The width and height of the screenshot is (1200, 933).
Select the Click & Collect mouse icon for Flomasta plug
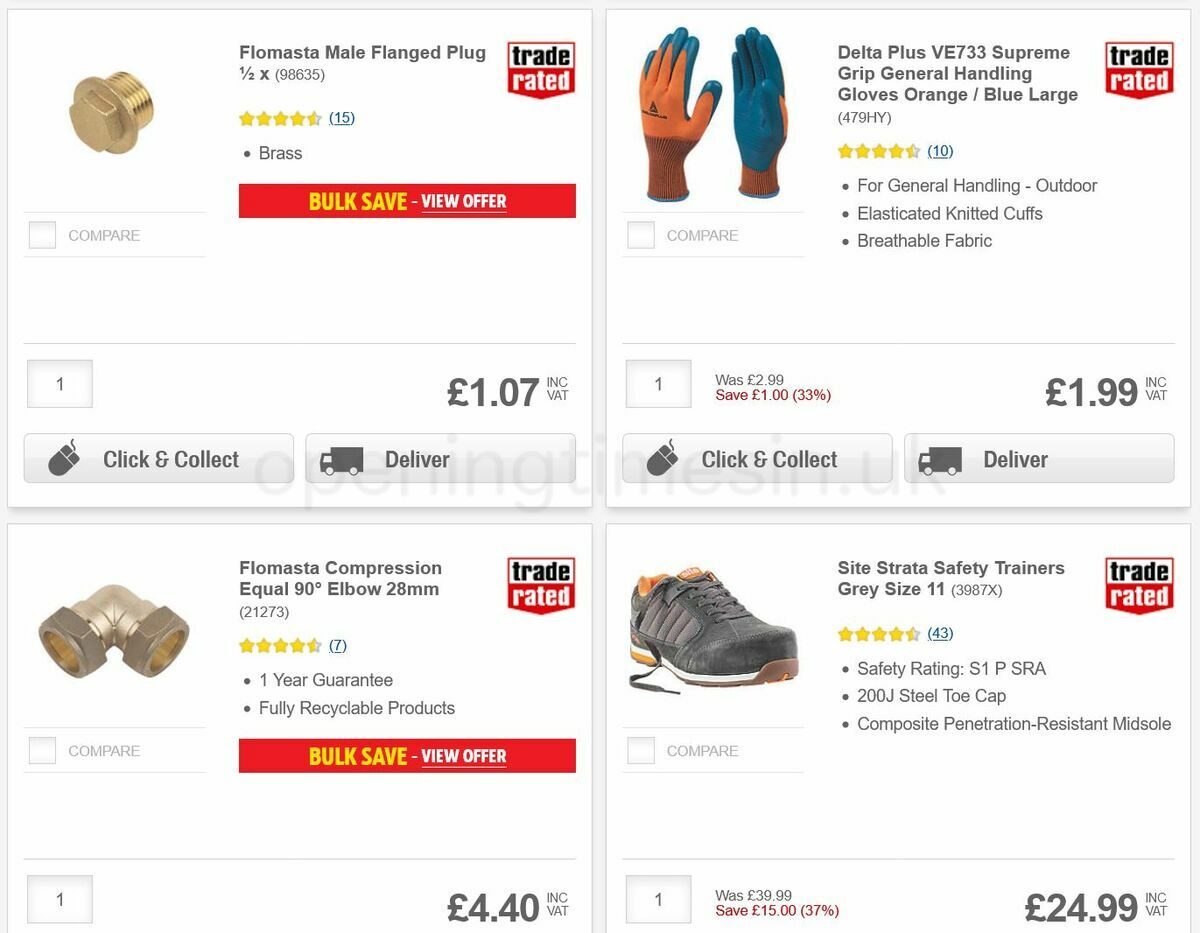pyautogui.click(x=62, y=458)
